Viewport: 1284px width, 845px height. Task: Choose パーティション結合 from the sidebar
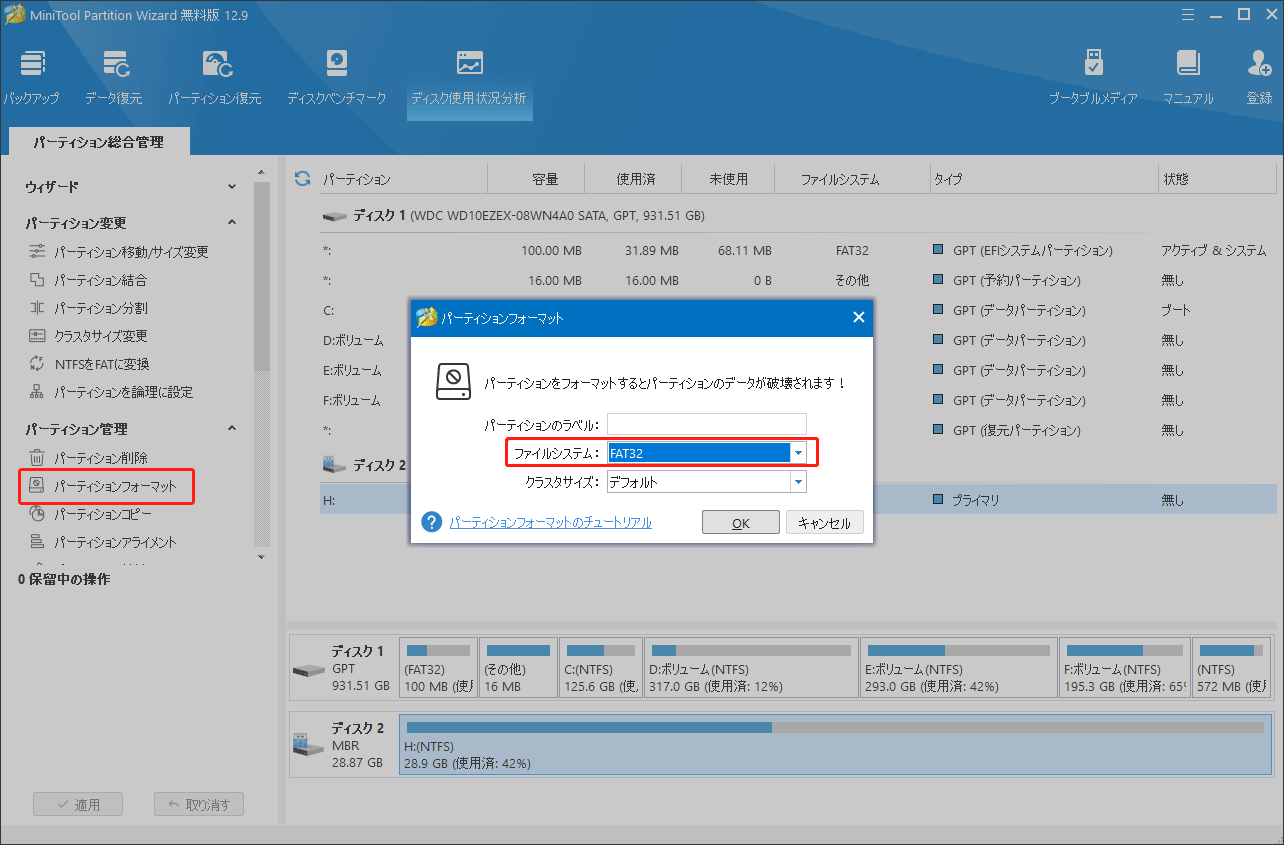(x=88, y=280)
